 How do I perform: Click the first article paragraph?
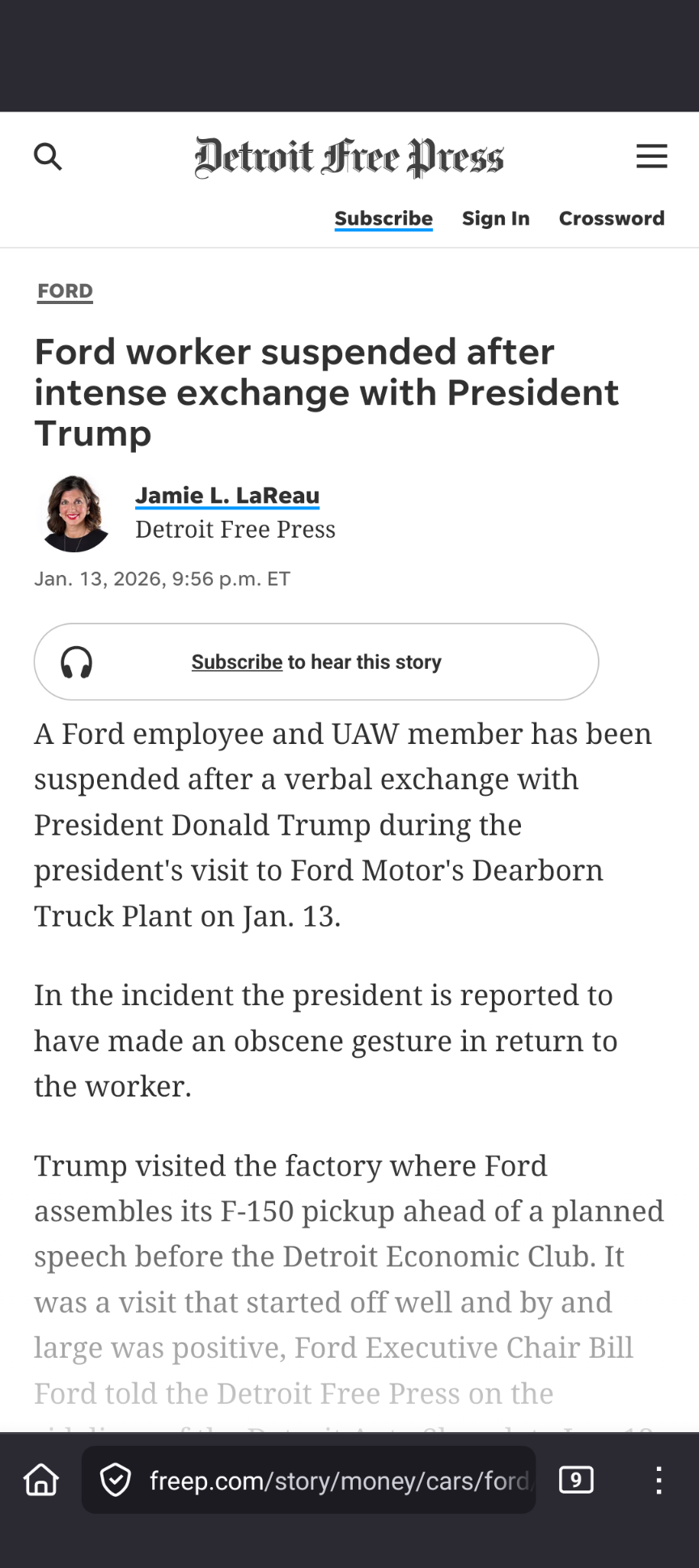click(343, 825)
